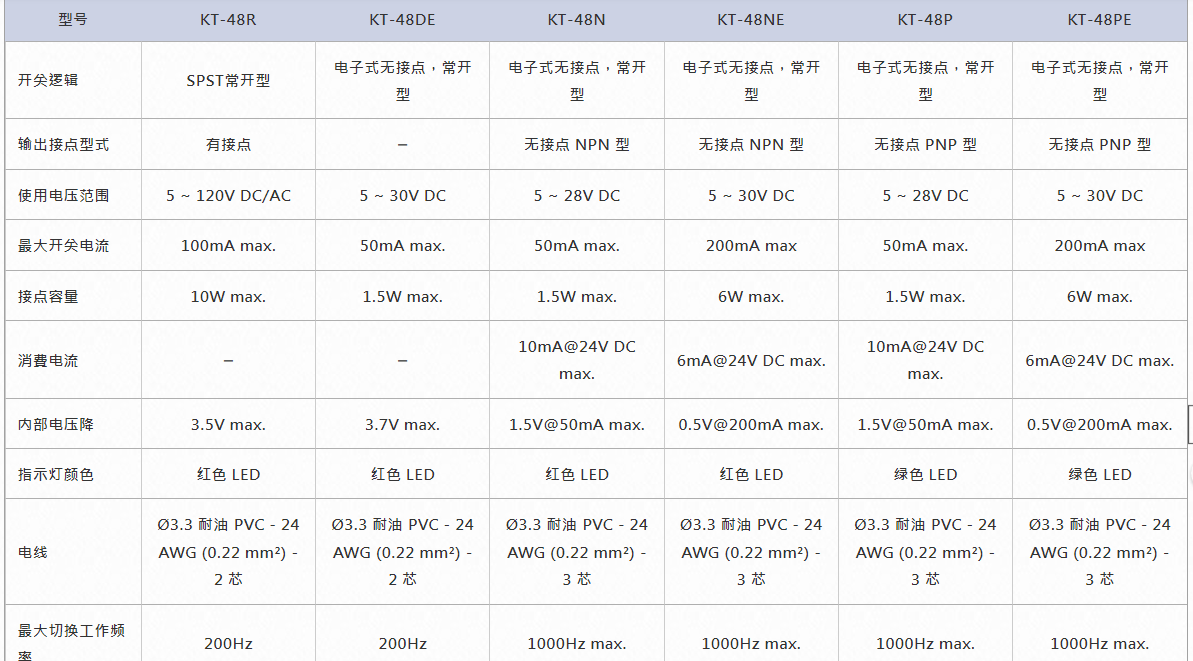Click the SPST常开型 cell
The width and height of the screenshot is (1193, 661).
click(x=228, y=81)
